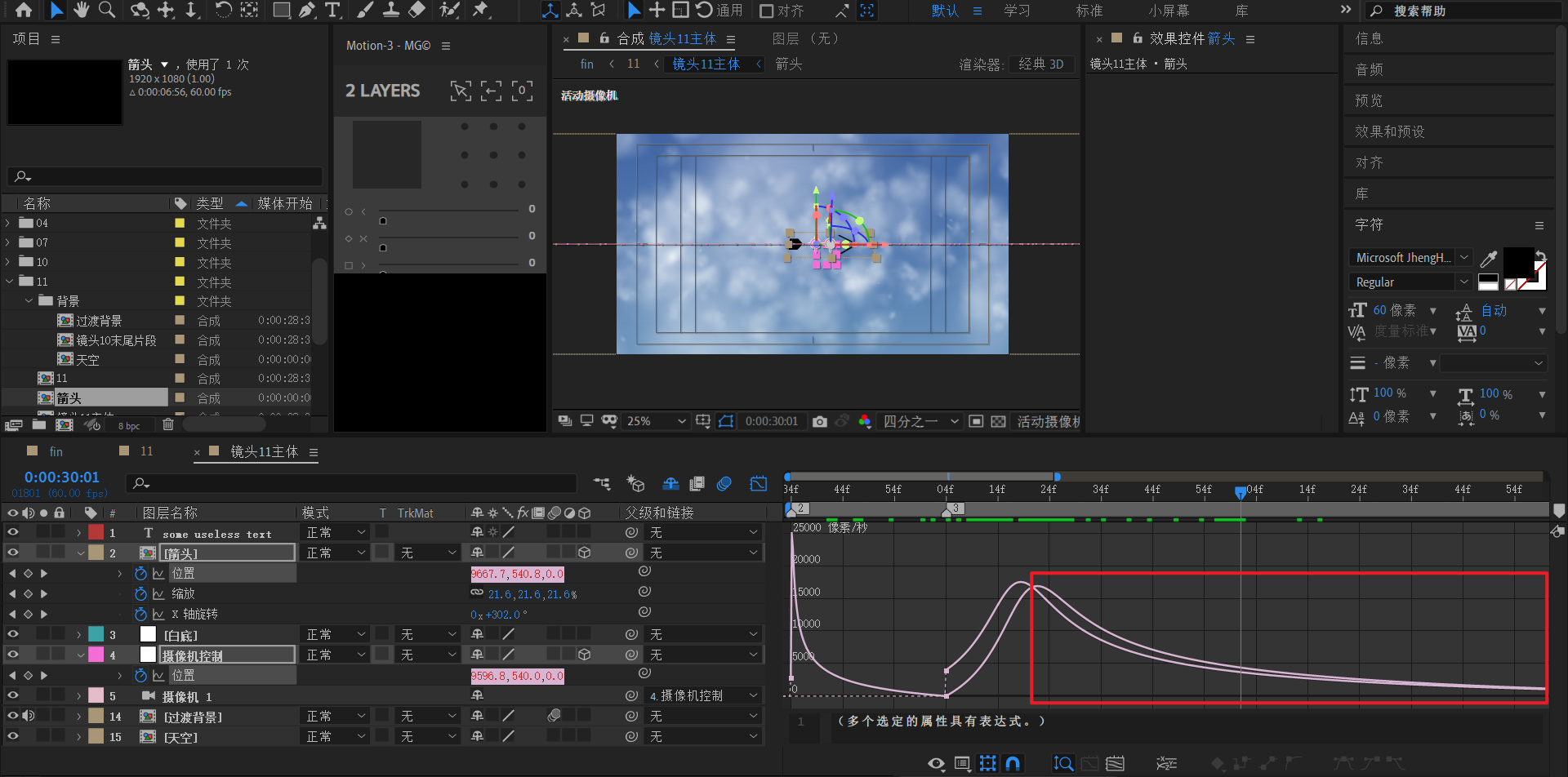The image size is (1568, 777).
Task: Select the Zoom (magnifier) tool
Action: pyautogui.click(x=107, y=10)
